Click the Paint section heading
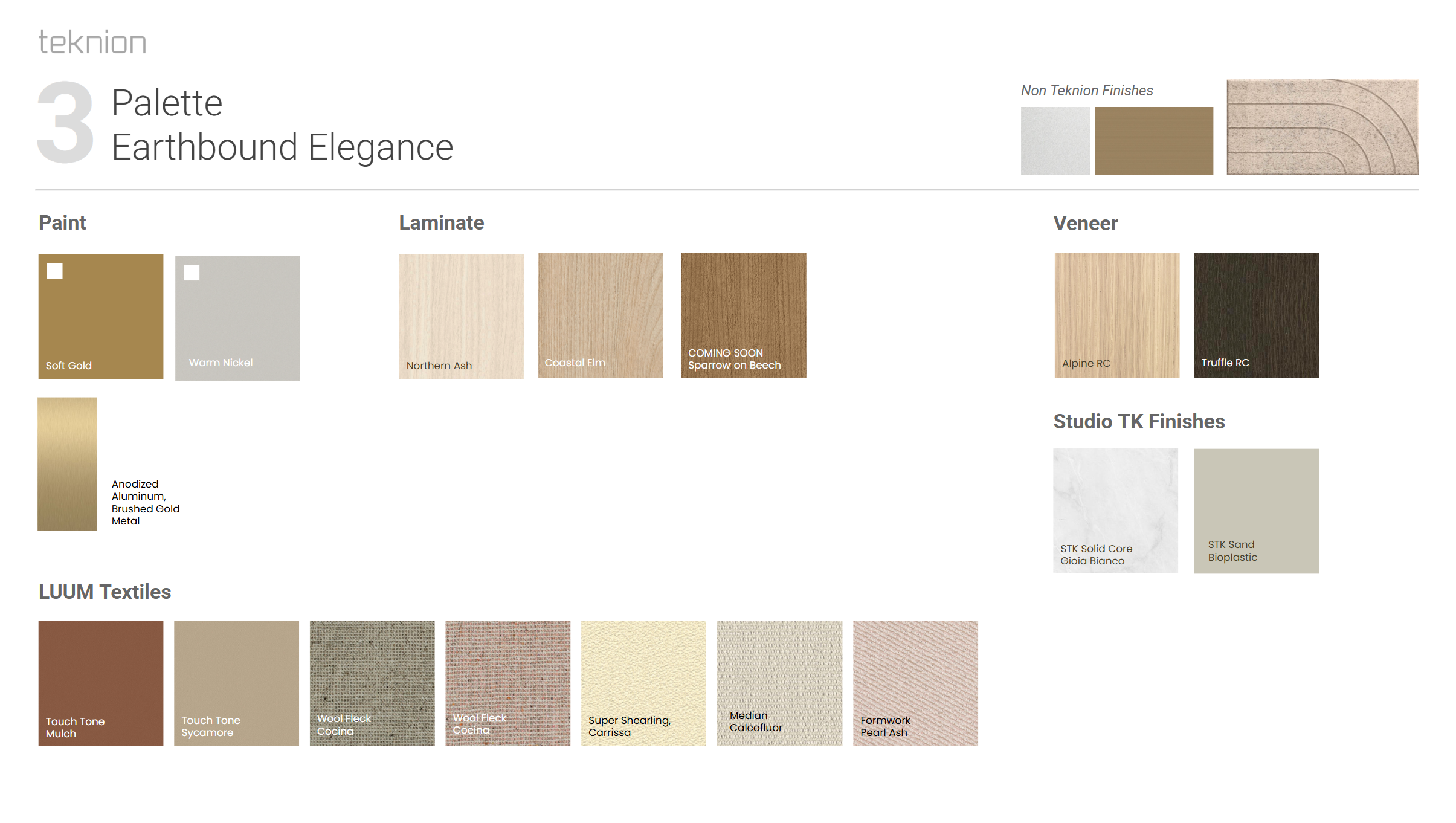Viewport: 1456px width, 823px height. click(62, 223)
